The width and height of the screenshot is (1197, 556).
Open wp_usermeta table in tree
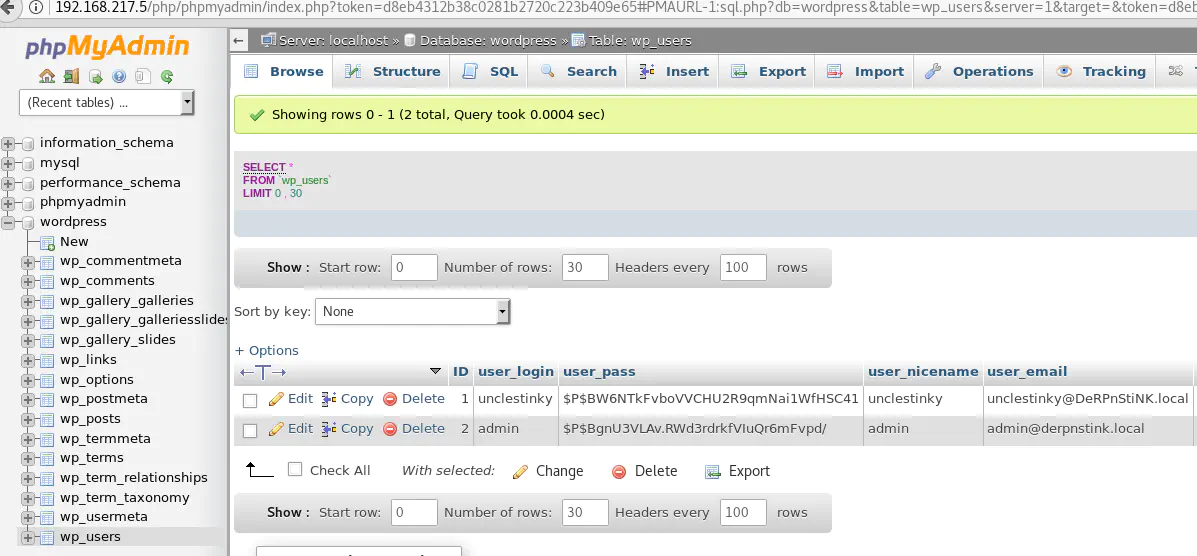coord(104,517)
